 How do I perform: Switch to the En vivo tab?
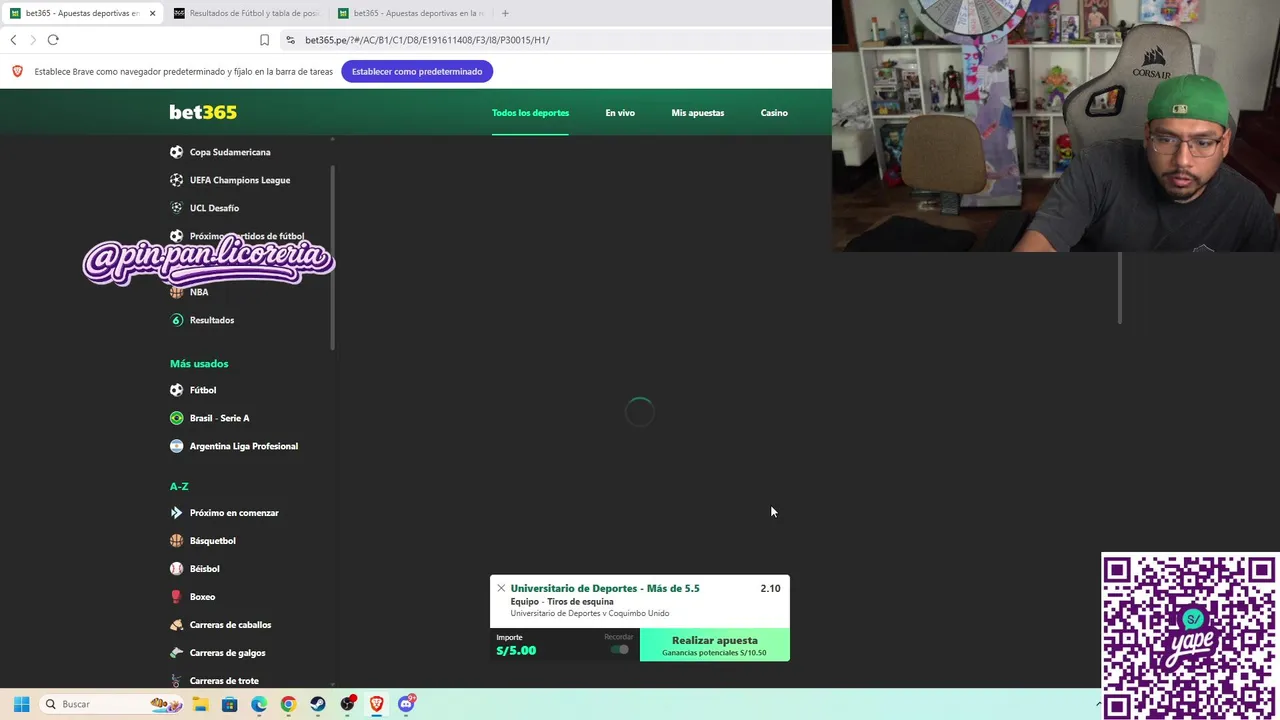[x=620, y=113]
